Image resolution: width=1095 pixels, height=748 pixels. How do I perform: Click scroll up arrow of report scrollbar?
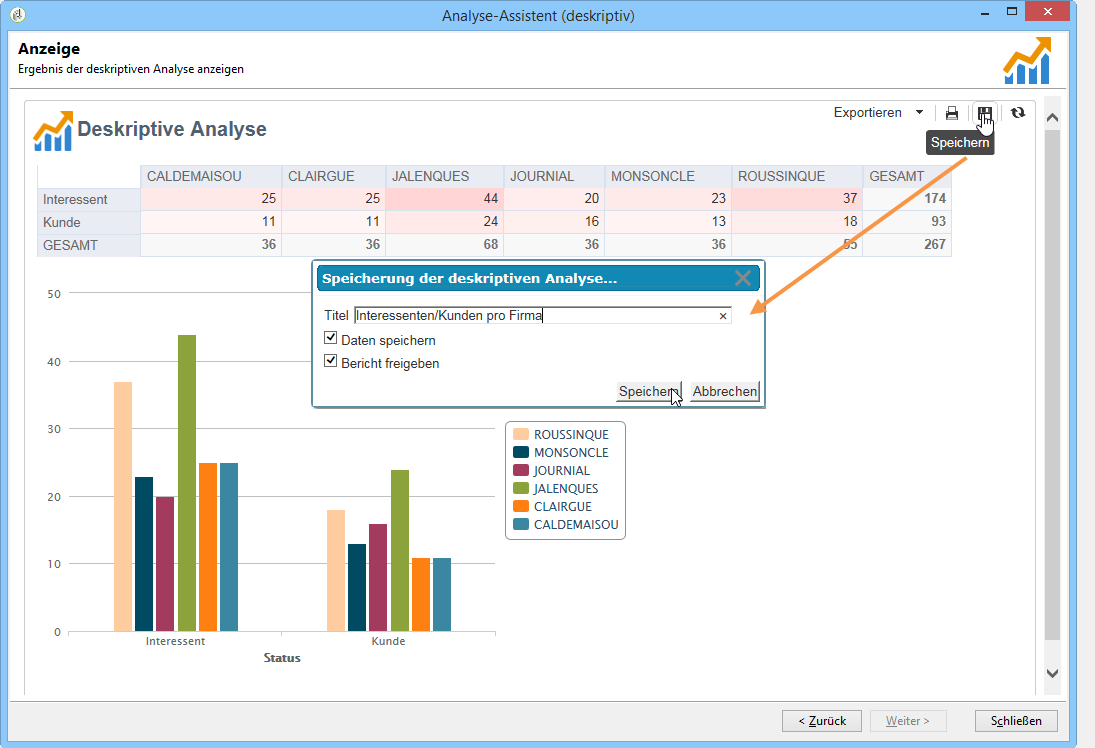coord(1052,117)
